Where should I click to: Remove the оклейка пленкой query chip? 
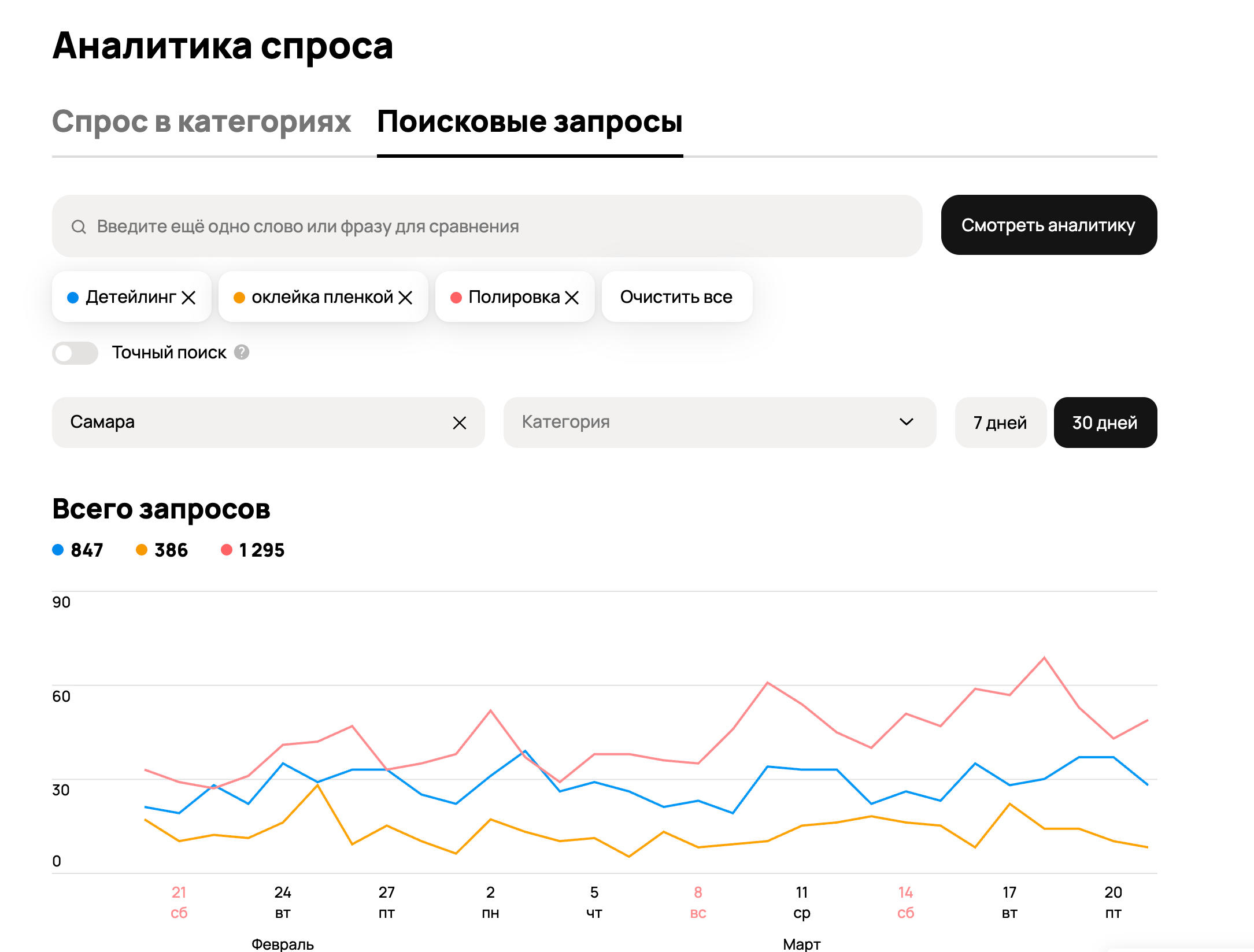[405, 298]
